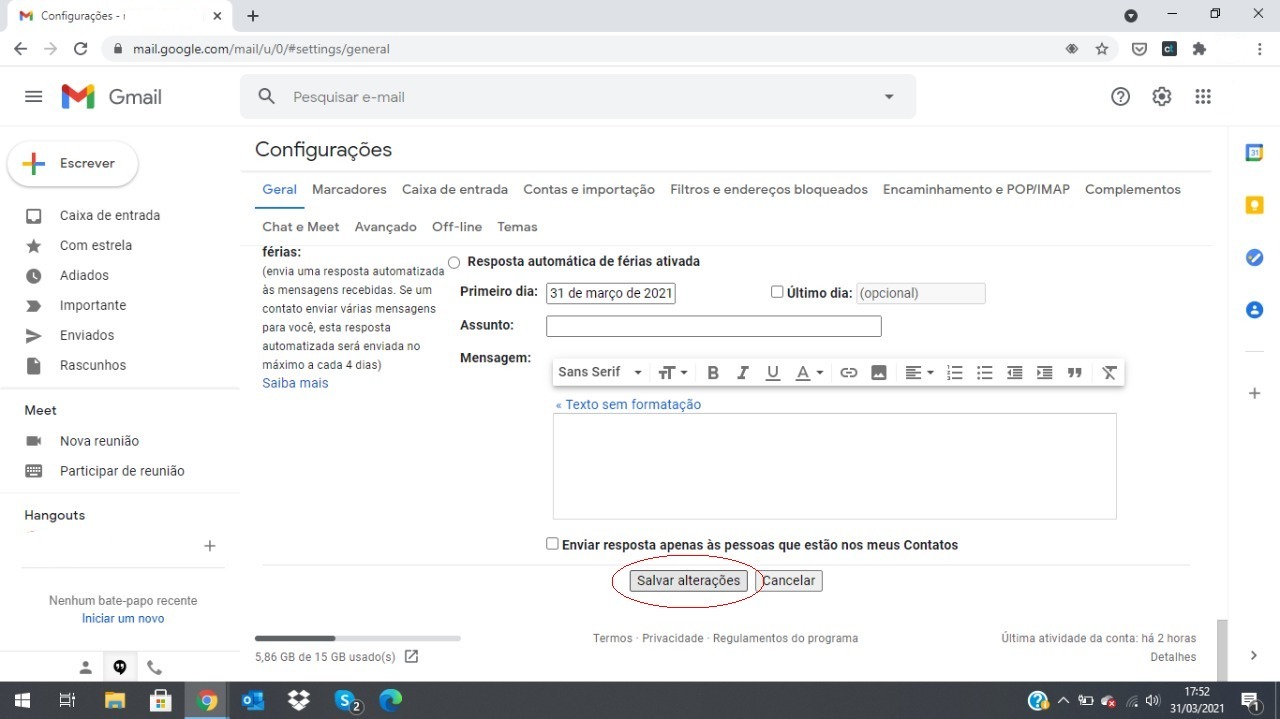The image size is (1280, 719).
Task: Apply numbered list formatting
Action: (955, 372)
